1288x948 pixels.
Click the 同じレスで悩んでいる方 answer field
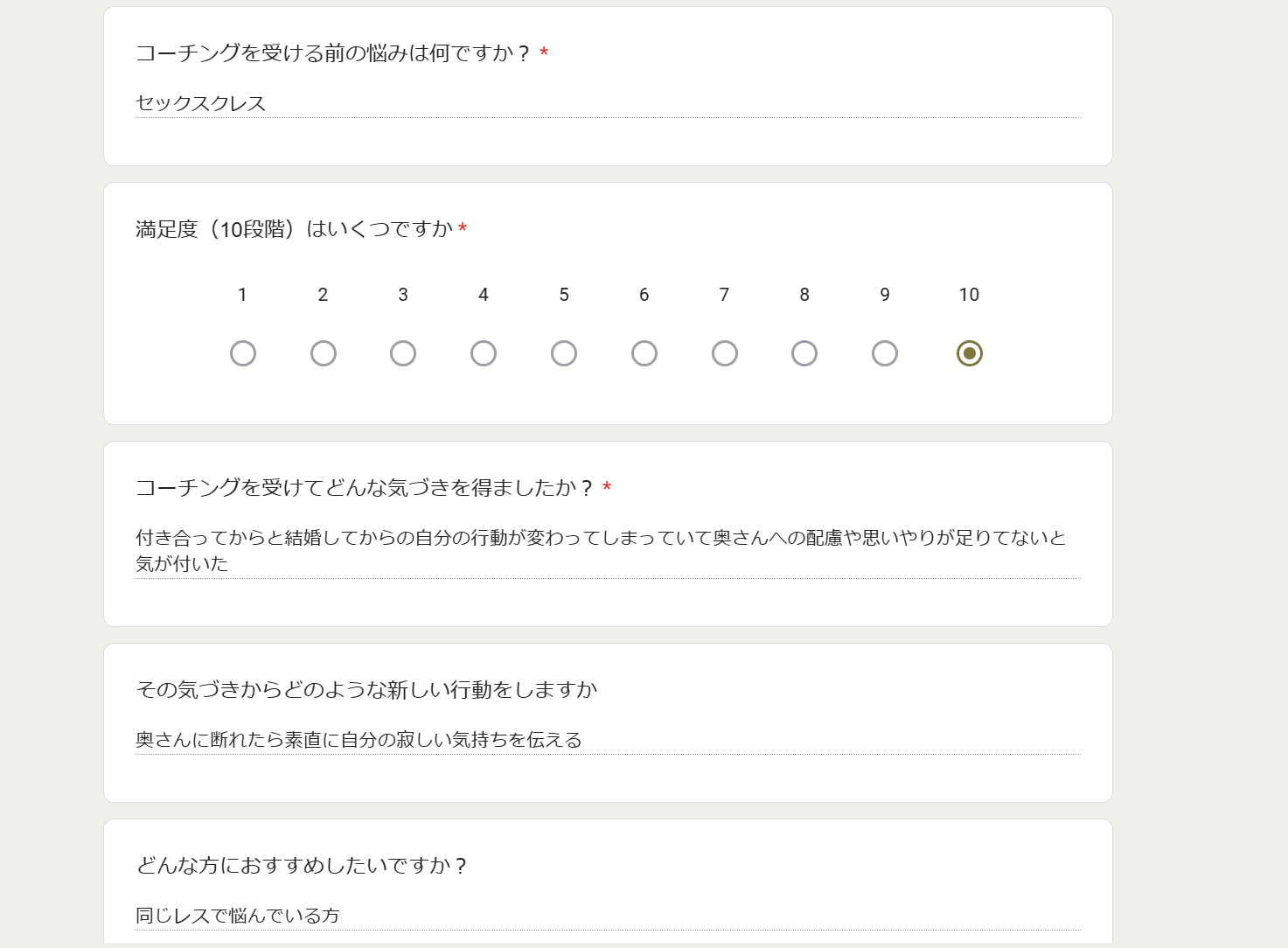(x=608, y=917)
